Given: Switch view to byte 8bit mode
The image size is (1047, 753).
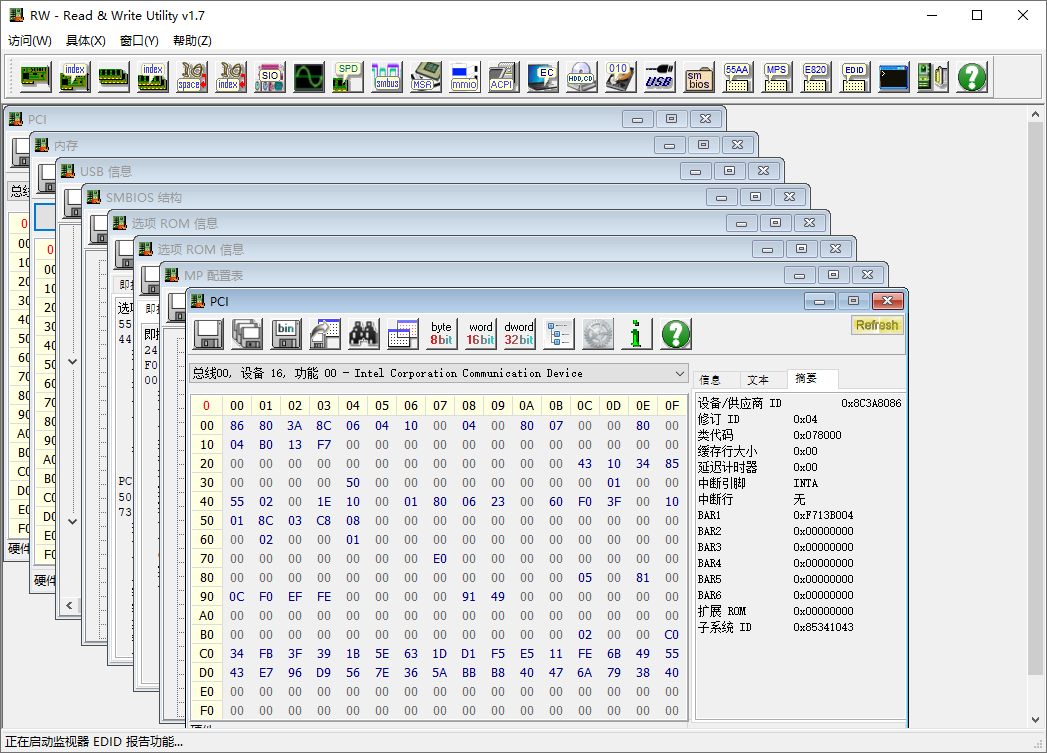Looking at the screenshot, I should point(441,334).
